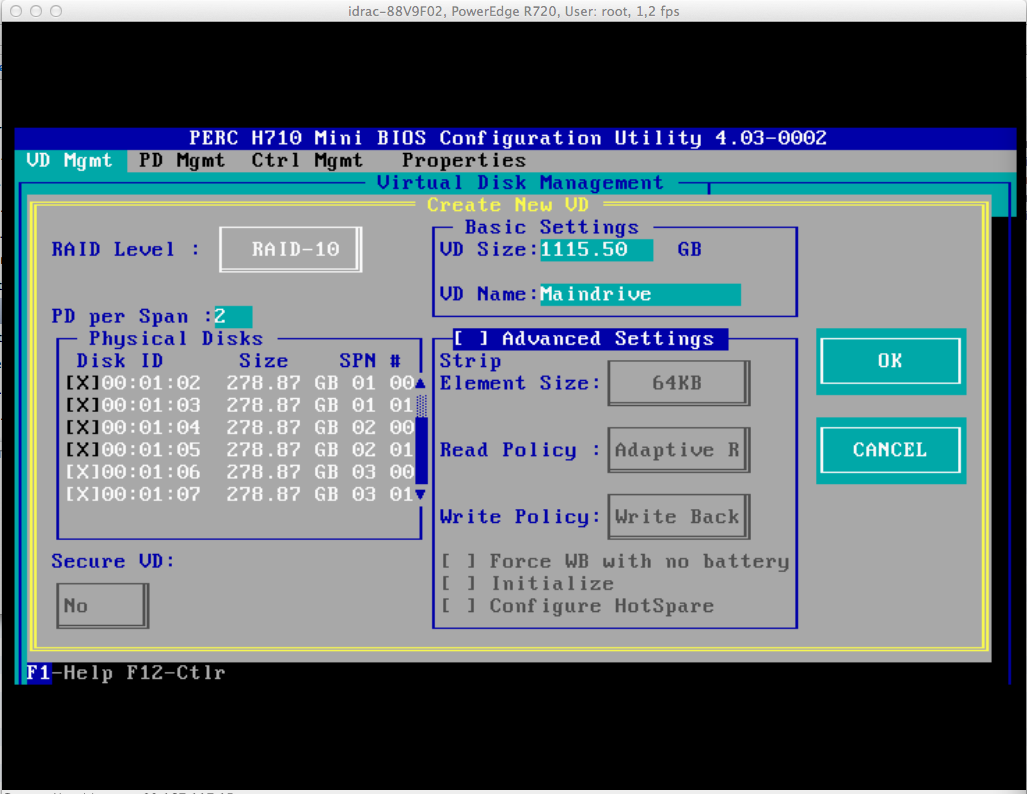Image resolution: width=1027 pixels, height=794 pixels.
Task: Check the Initialize option
Action: click(458, 584)
